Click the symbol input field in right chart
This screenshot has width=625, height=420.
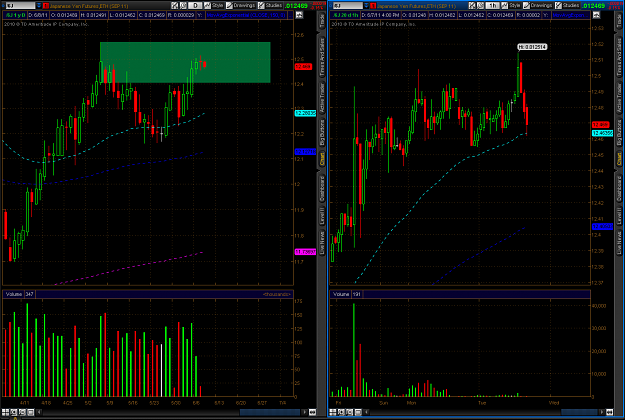[348, 6]
